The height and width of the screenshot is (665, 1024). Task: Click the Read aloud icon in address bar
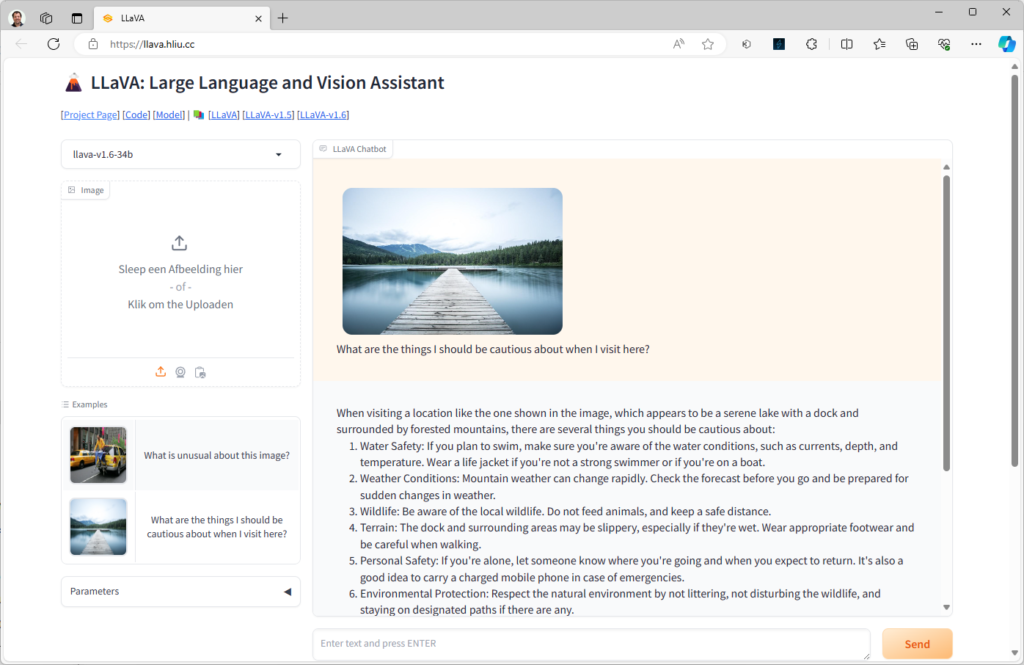coord(679,44)
